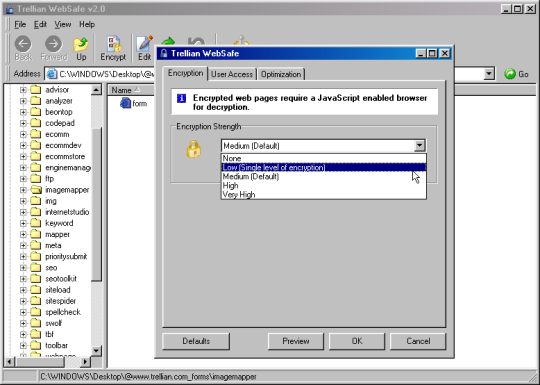Select the sitespider folder
The width and height of the screenshot is (540, 385).
tap(60, 301)
